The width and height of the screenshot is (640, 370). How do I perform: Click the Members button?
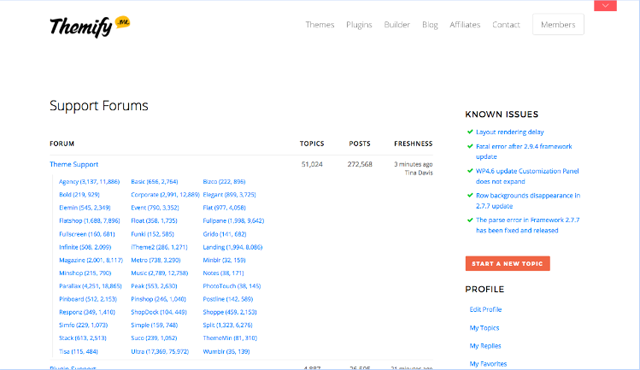pos(558,24)
